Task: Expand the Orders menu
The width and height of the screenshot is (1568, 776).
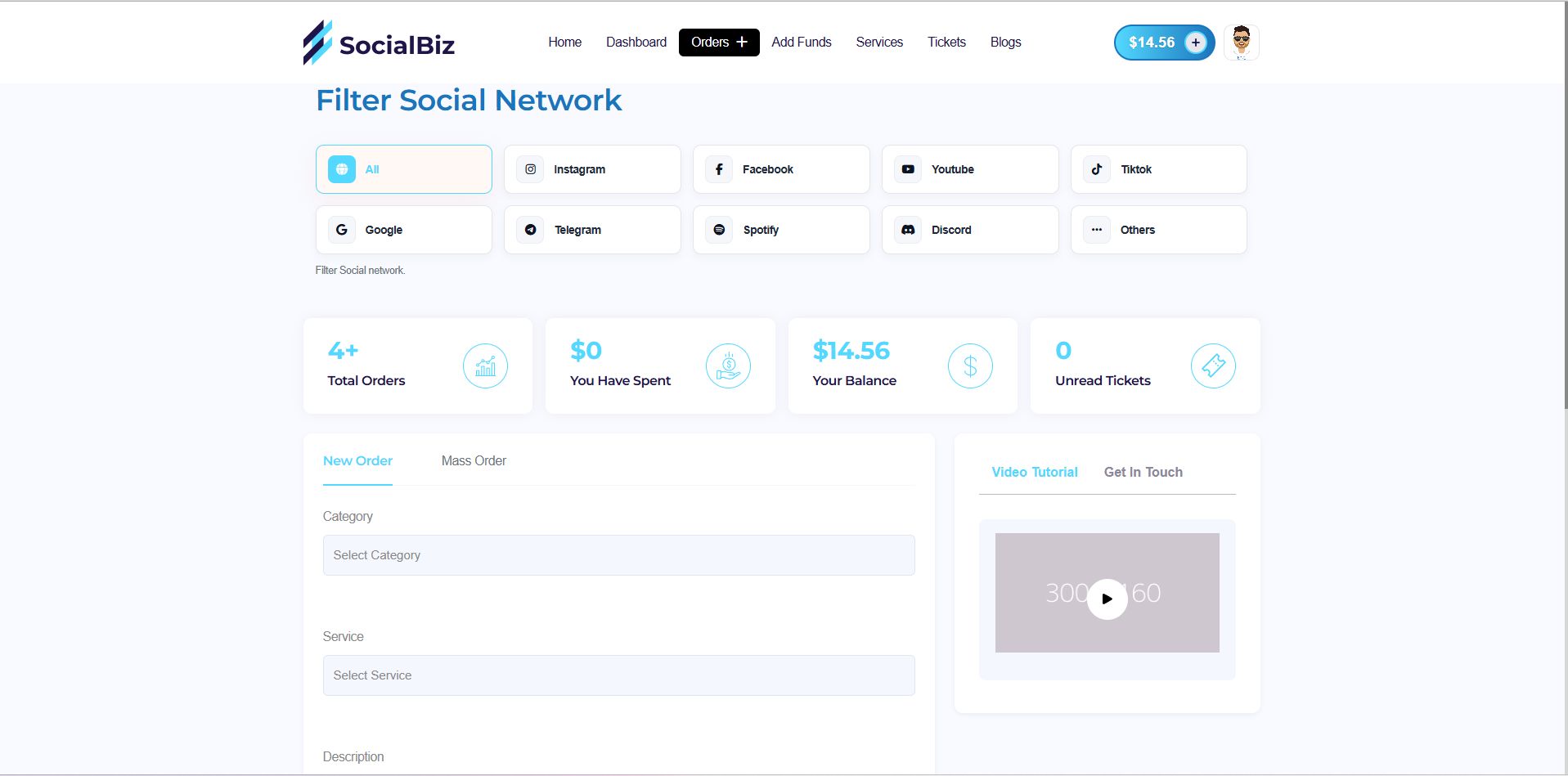Action: coord(719,43)
